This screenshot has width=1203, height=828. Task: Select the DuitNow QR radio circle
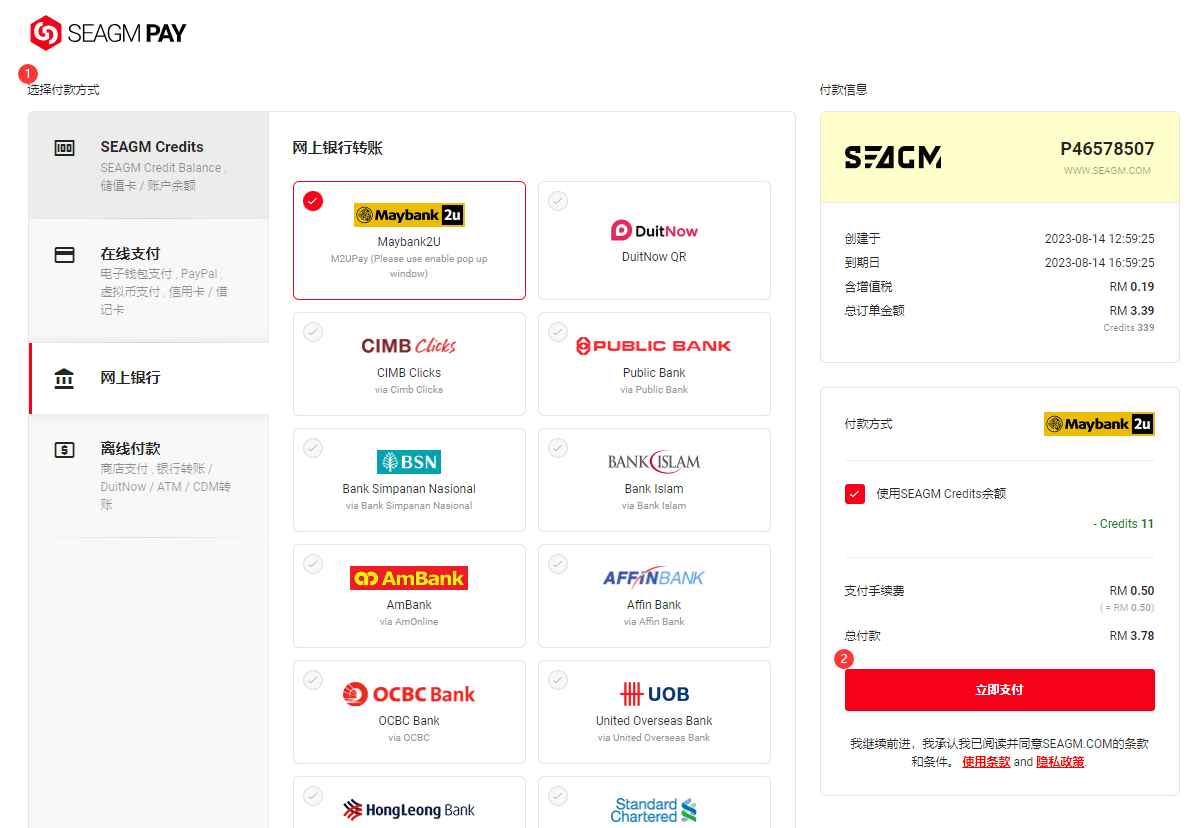[x=558, y=201]
